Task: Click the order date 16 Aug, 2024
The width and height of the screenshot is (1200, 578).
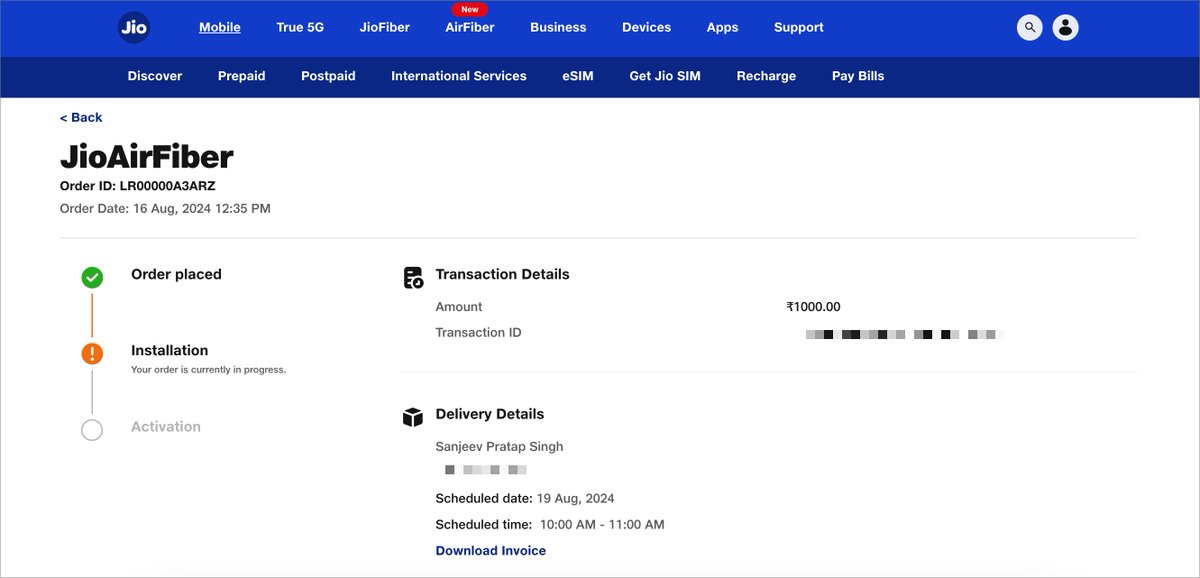Action: (165, 209)
